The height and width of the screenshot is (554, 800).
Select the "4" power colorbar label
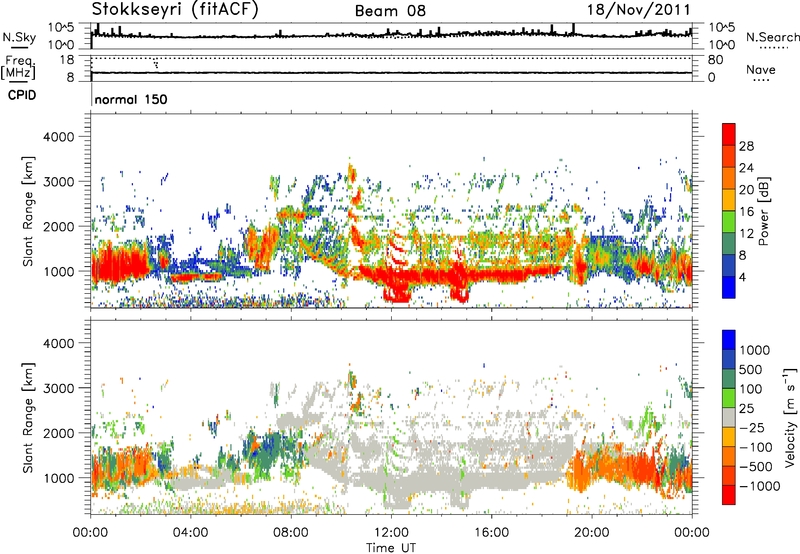coord(742,277)
